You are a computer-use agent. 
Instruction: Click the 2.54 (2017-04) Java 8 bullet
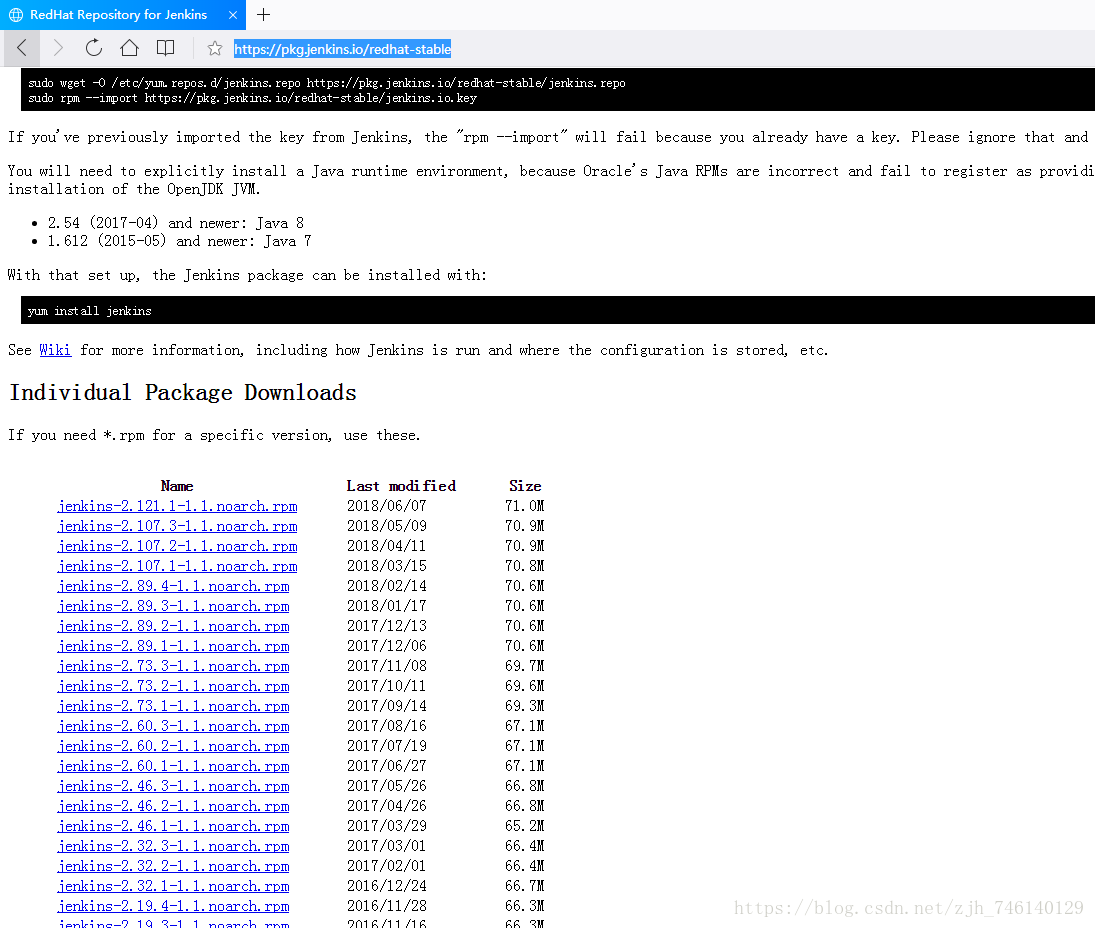(176, 223)
